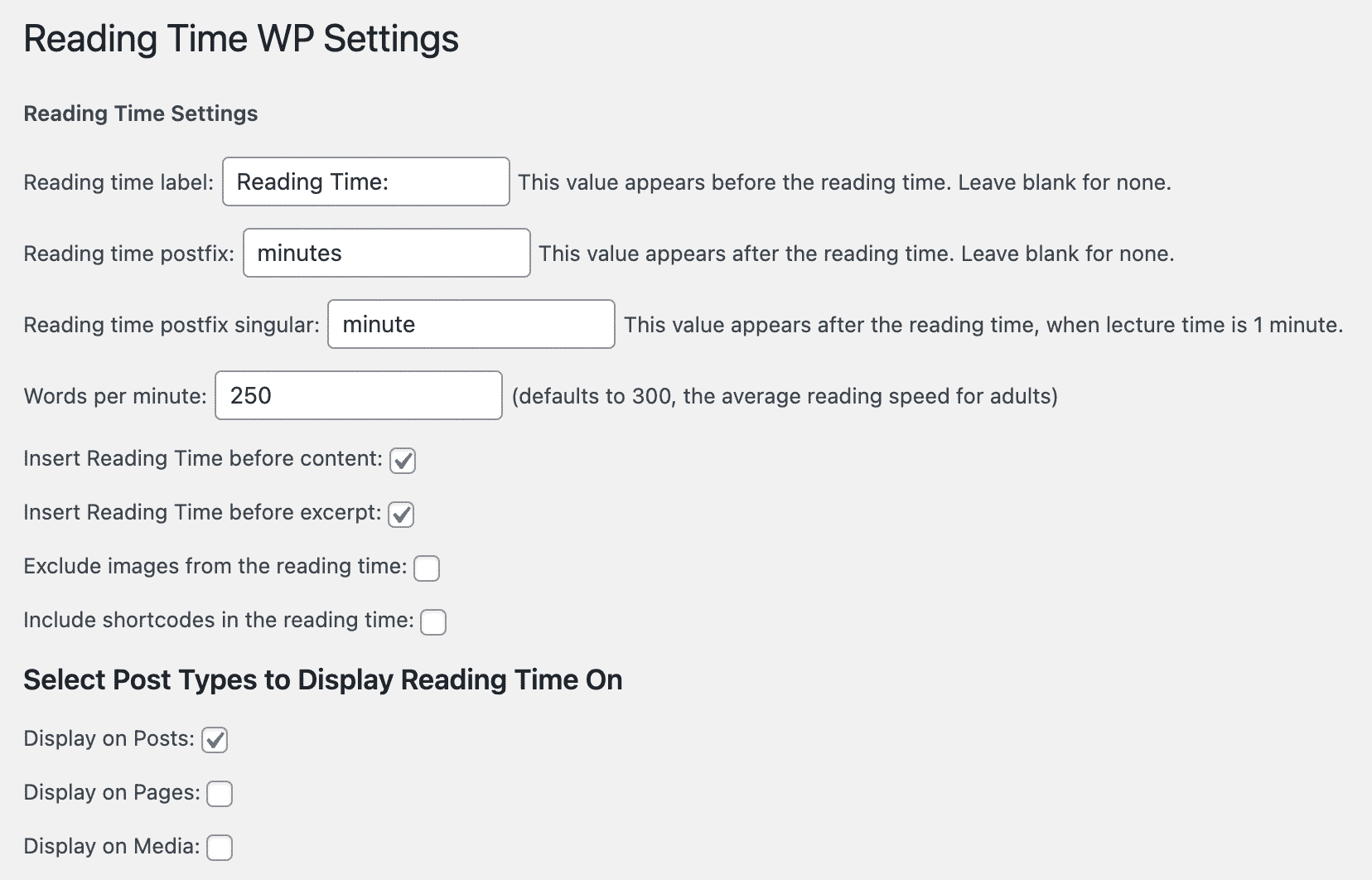Viewport: 1372px width, 880px height.
Task: Click the "appears before the reading time" description
Action: (x=843, y=182)
